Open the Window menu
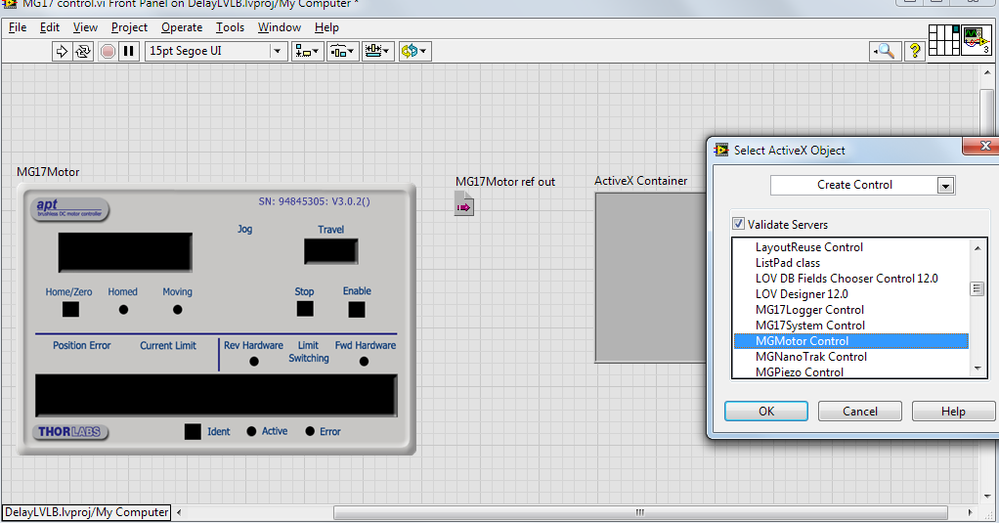The image size is (999, 523). click(x=279, y=27)
